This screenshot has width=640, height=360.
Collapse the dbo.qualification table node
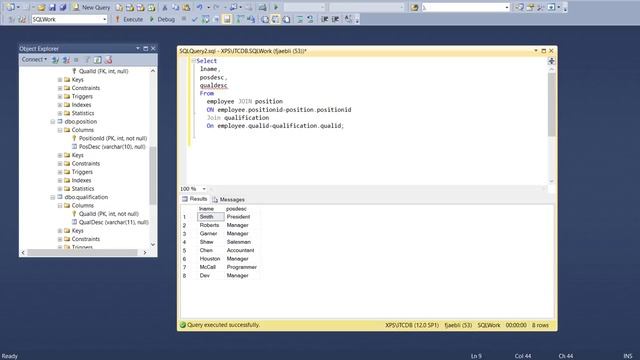coord(53,197)
